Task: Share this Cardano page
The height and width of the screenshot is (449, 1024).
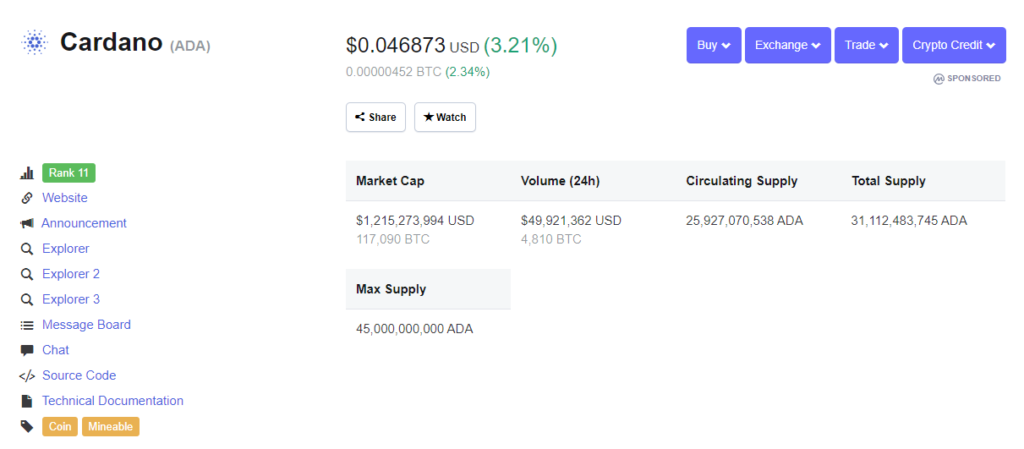Action: click(376, 117)
